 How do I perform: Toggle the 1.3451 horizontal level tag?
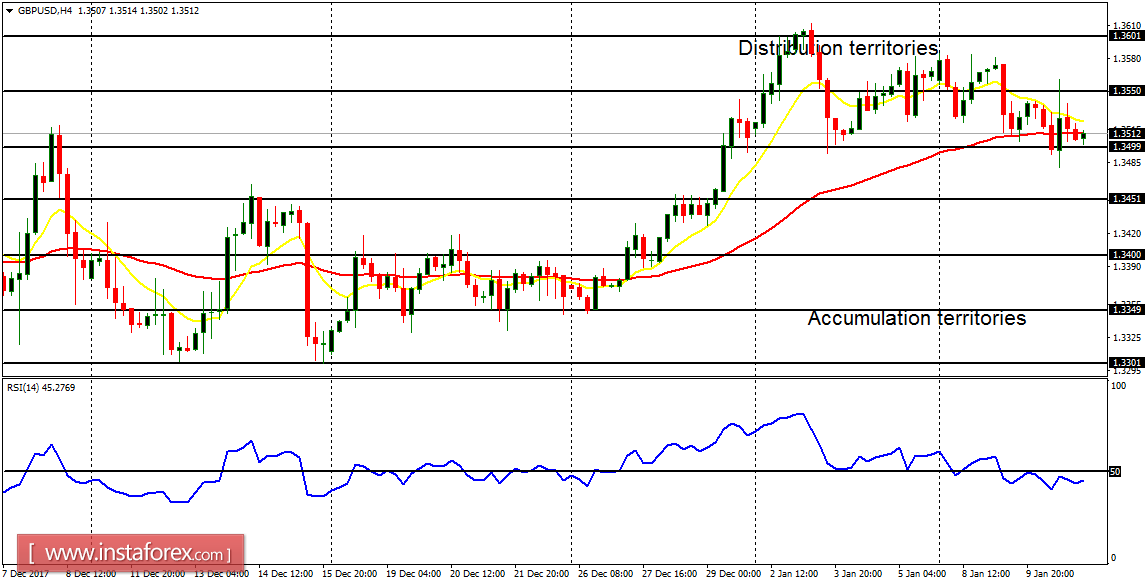click(1125, 199)
